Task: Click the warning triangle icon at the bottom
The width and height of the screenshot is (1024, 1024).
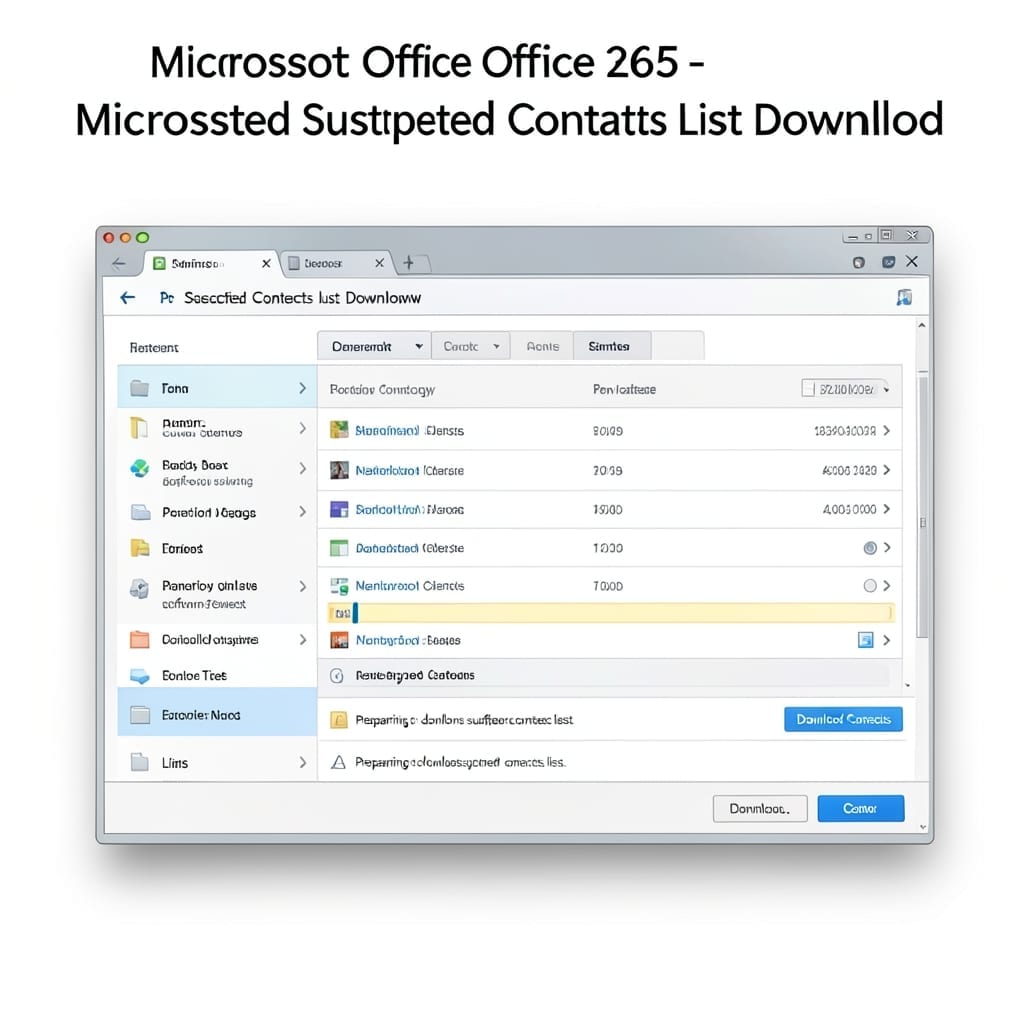Action: coord(338,762)
